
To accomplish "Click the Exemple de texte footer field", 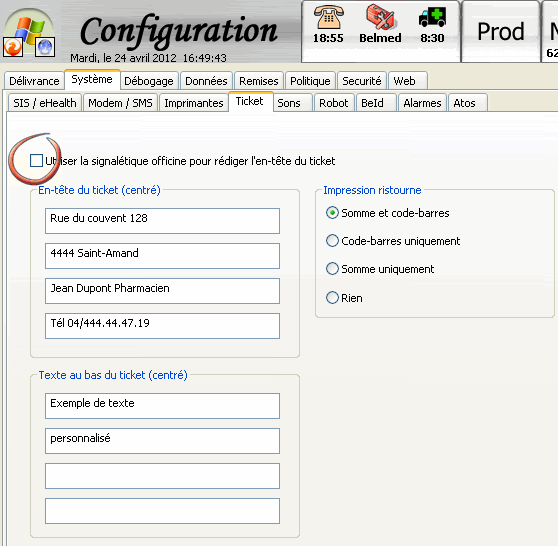I will (x=162, y=406).
